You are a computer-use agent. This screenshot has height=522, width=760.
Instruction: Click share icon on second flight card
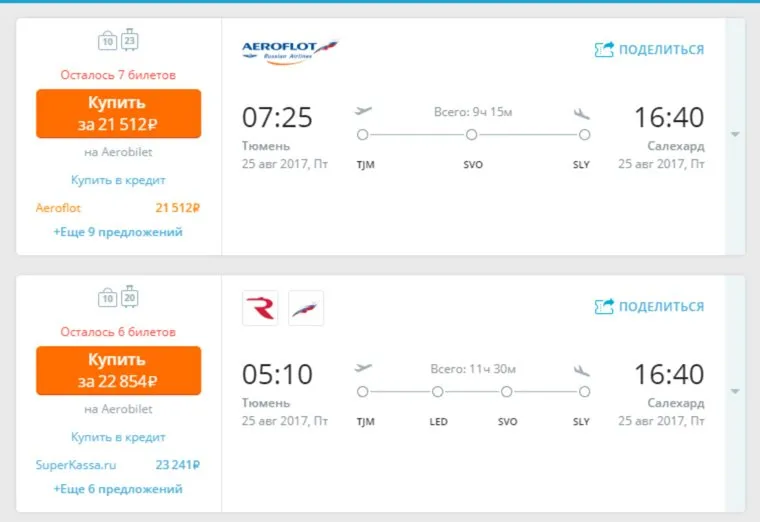(604, 306)
